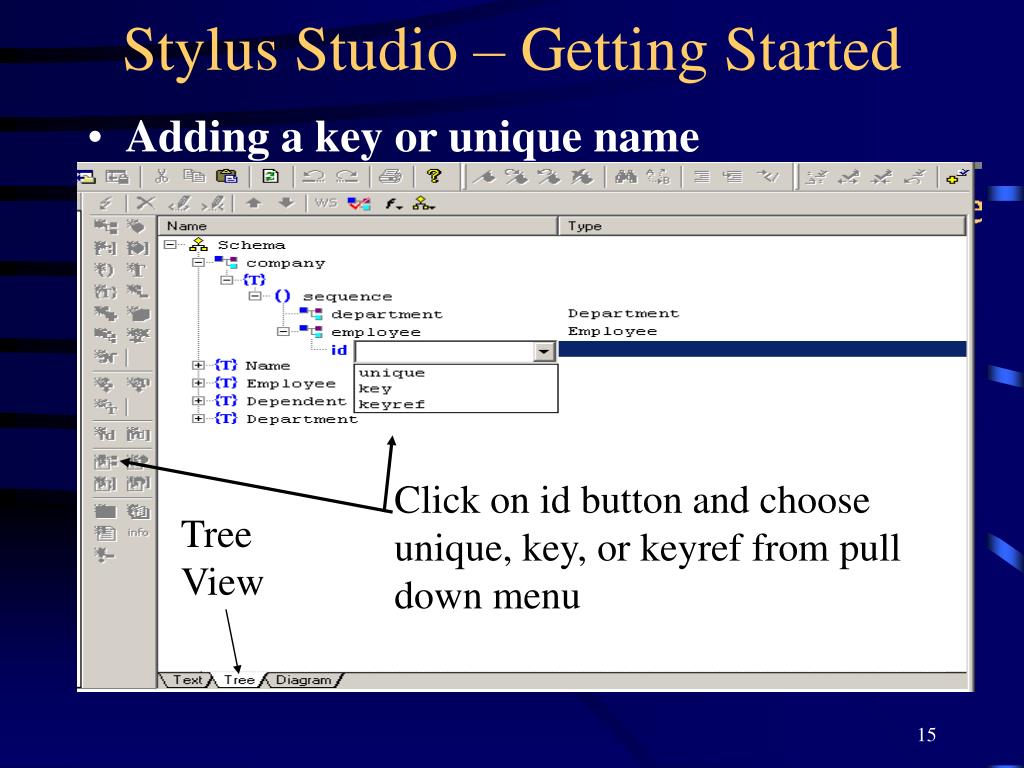
Task: Expand the Name type node
Action: click(x=199, y=365)
